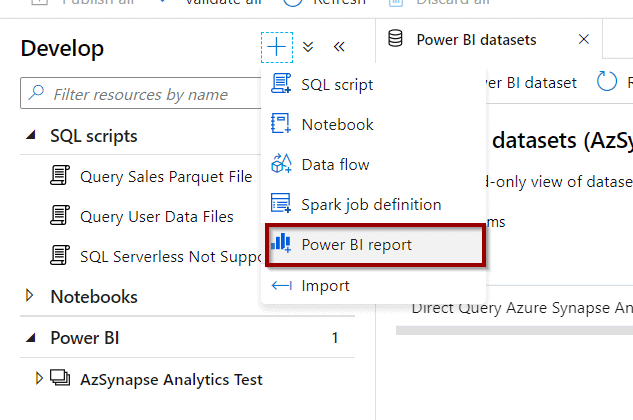Click the Data flow menu icon
Viewport: 633px width, 420px height.
click(x=281, y=163)
